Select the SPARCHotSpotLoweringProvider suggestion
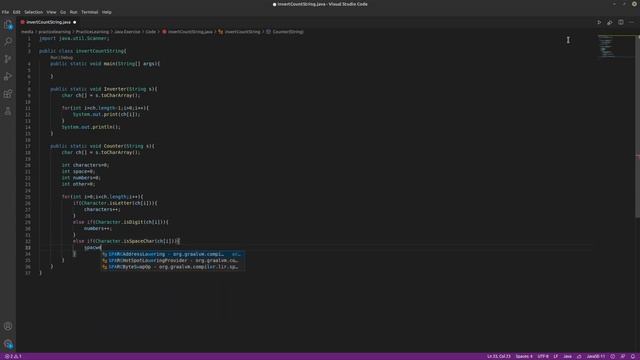The image size is (640, 360). (x=173, y=260)
